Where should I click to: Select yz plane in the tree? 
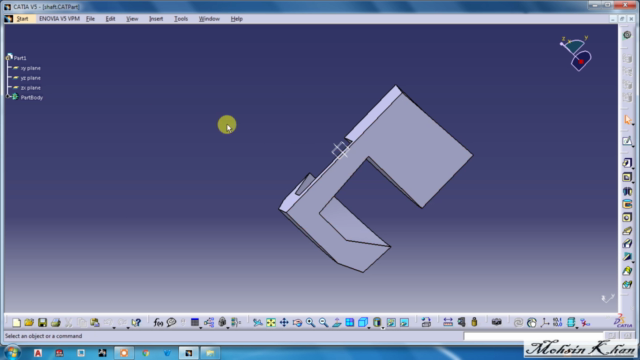click(x=30, y=78)
